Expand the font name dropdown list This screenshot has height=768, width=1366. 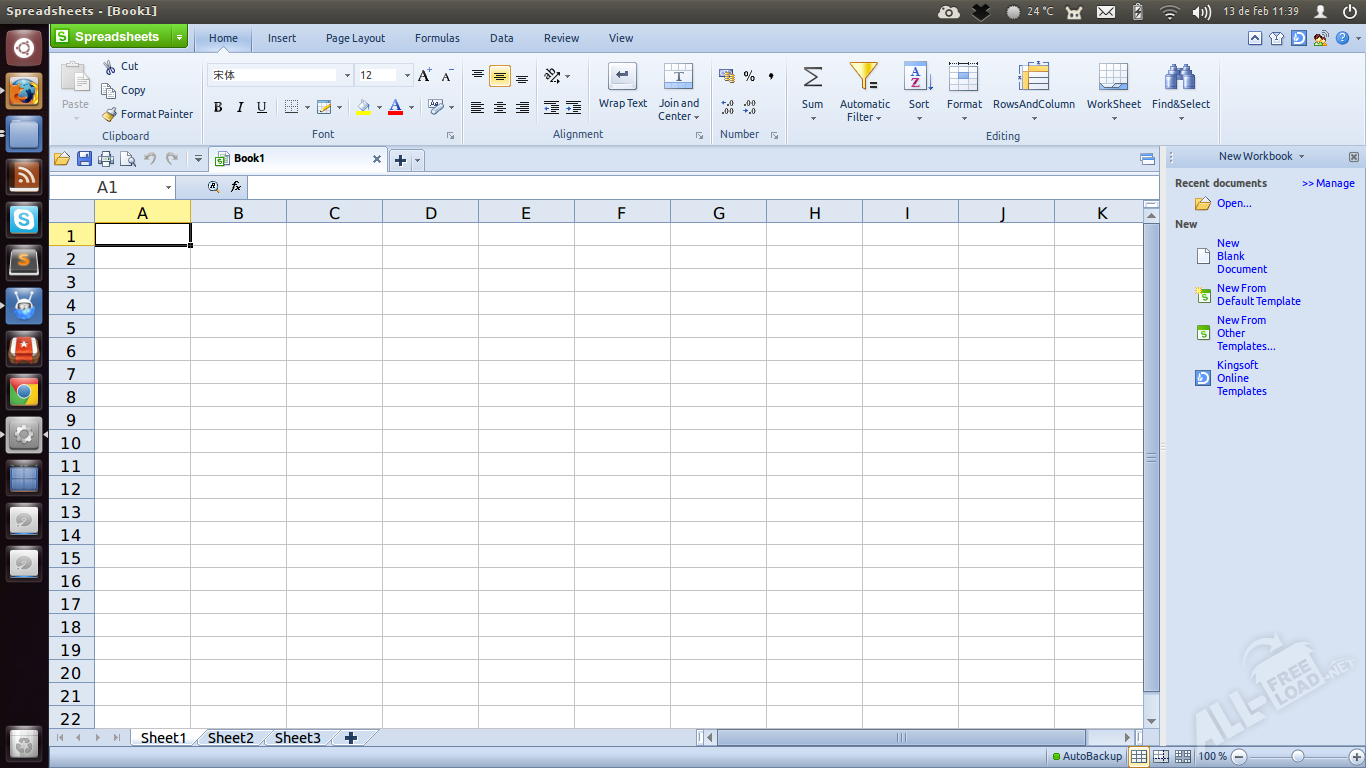coord(347,76)
